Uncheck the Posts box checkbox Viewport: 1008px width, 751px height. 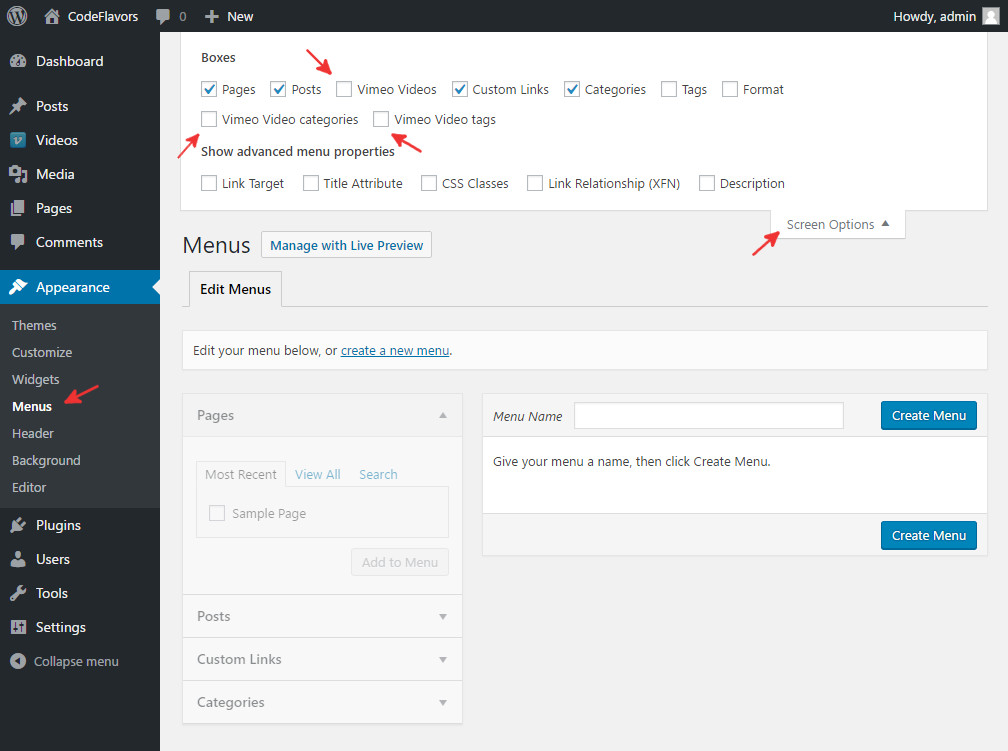tap(278, 89)
